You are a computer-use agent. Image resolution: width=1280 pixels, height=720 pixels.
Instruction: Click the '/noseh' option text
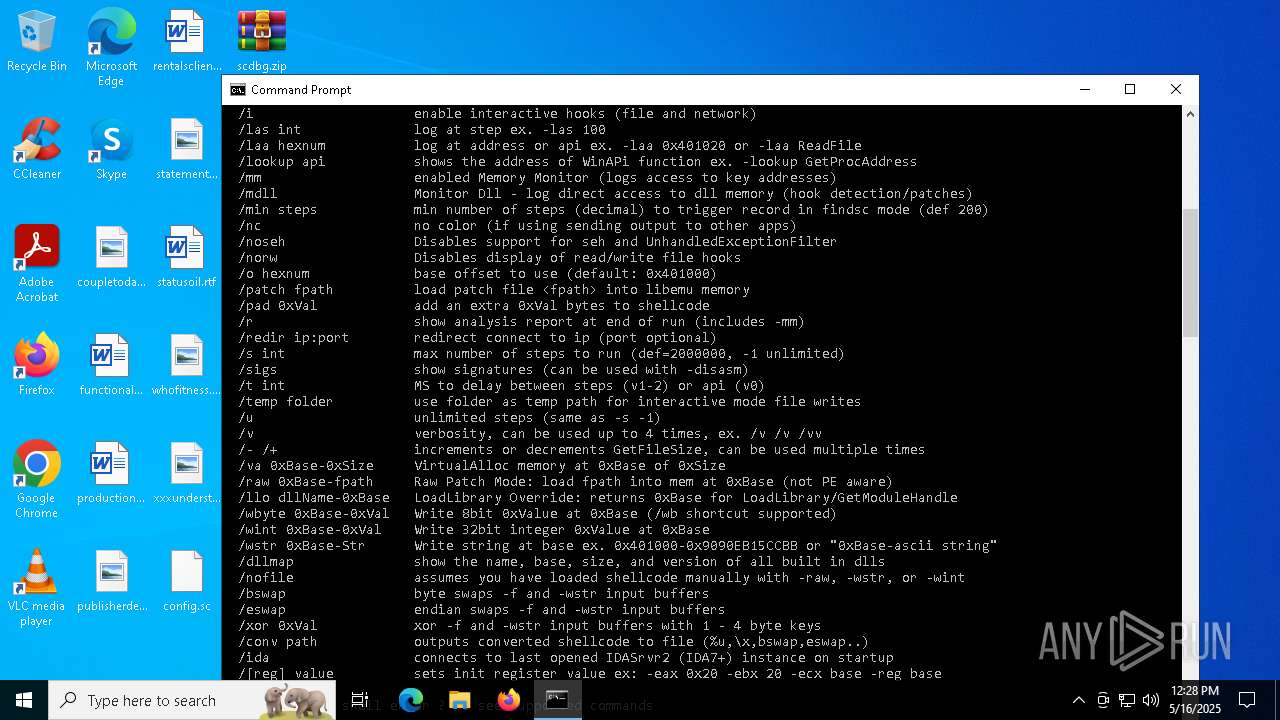point(261,241)
